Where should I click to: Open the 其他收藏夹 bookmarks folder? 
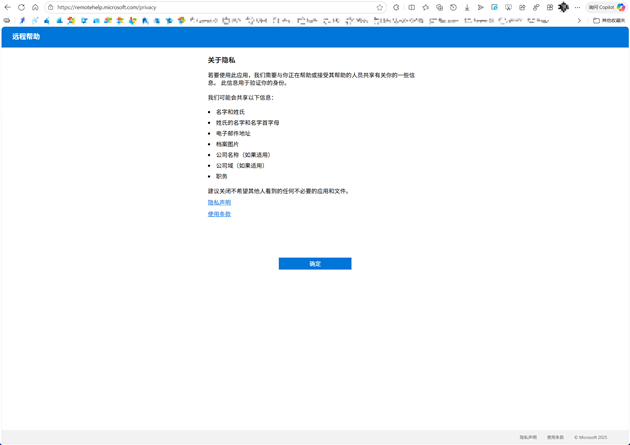click(609, 20)
